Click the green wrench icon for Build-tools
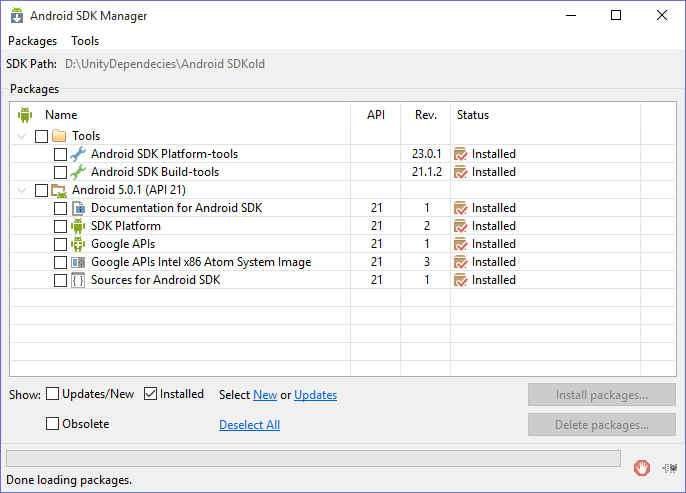Image resolution: width=686 pixels, height=493 pixels. (78, 172)
